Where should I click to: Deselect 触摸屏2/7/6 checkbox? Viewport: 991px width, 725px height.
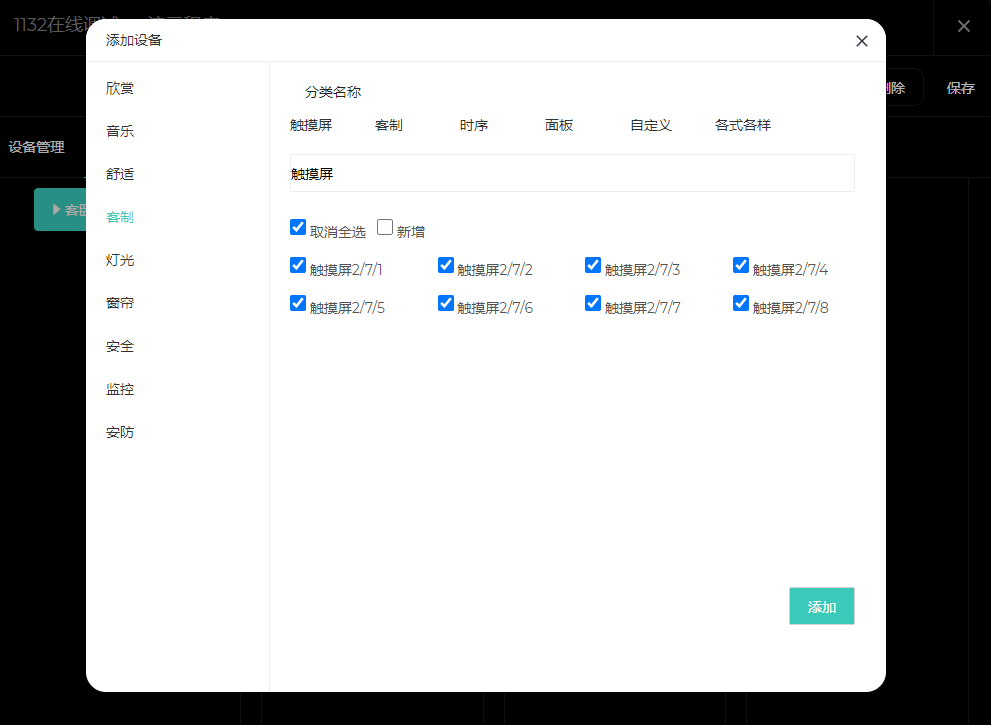coord(446,304)
